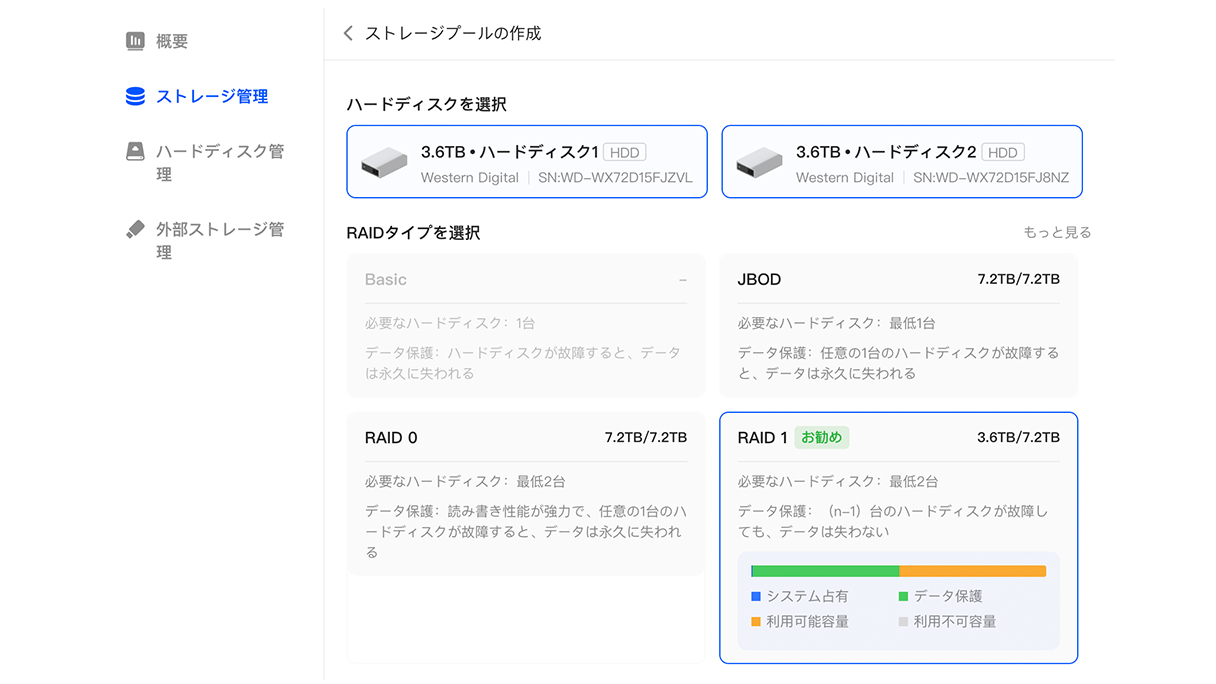1216x684 pixels.
Task: Click the external storage USB icon
Action: 135,229
